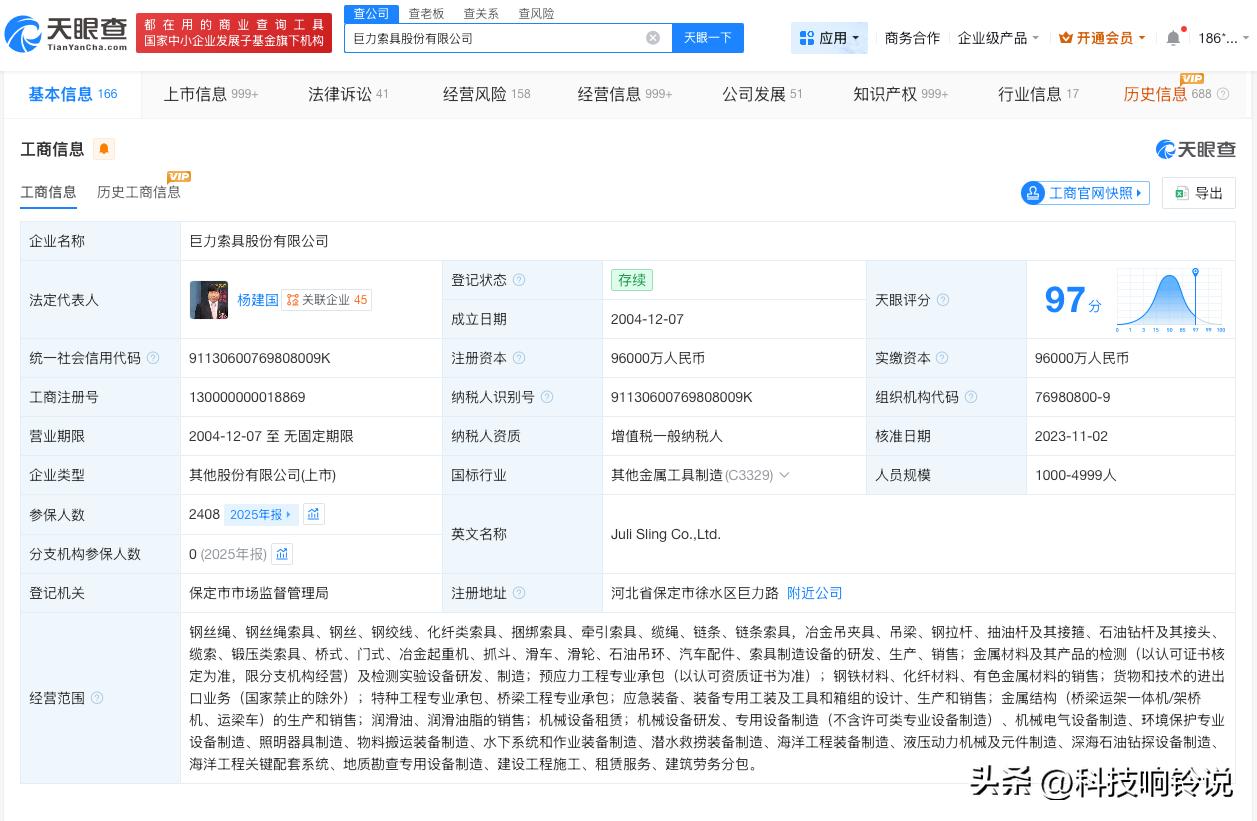Switch to the 法律诉讼 tab
1257x821 pixels.
tap(348, 94)
